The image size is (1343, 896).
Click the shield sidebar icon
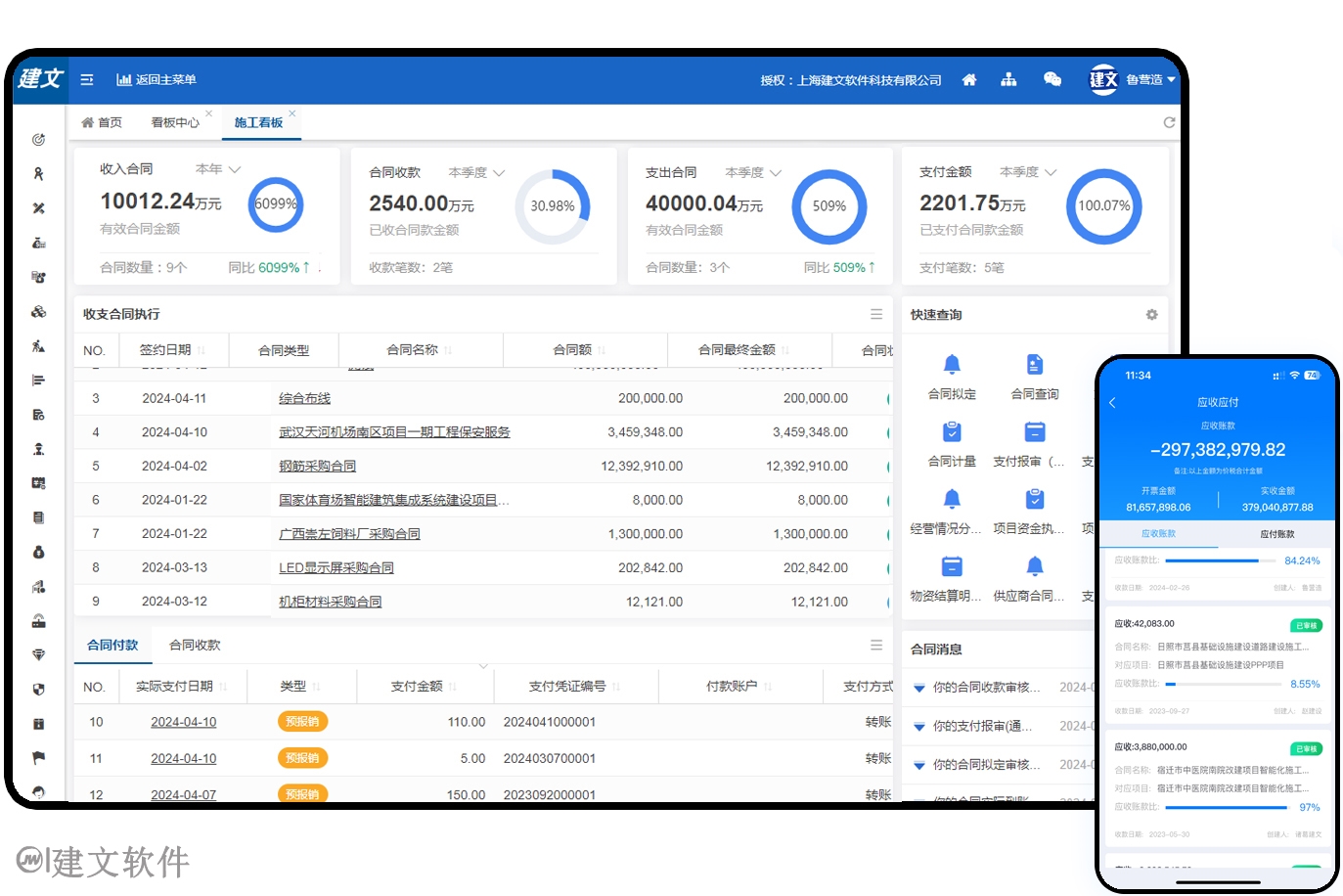(x=38, y=690)
